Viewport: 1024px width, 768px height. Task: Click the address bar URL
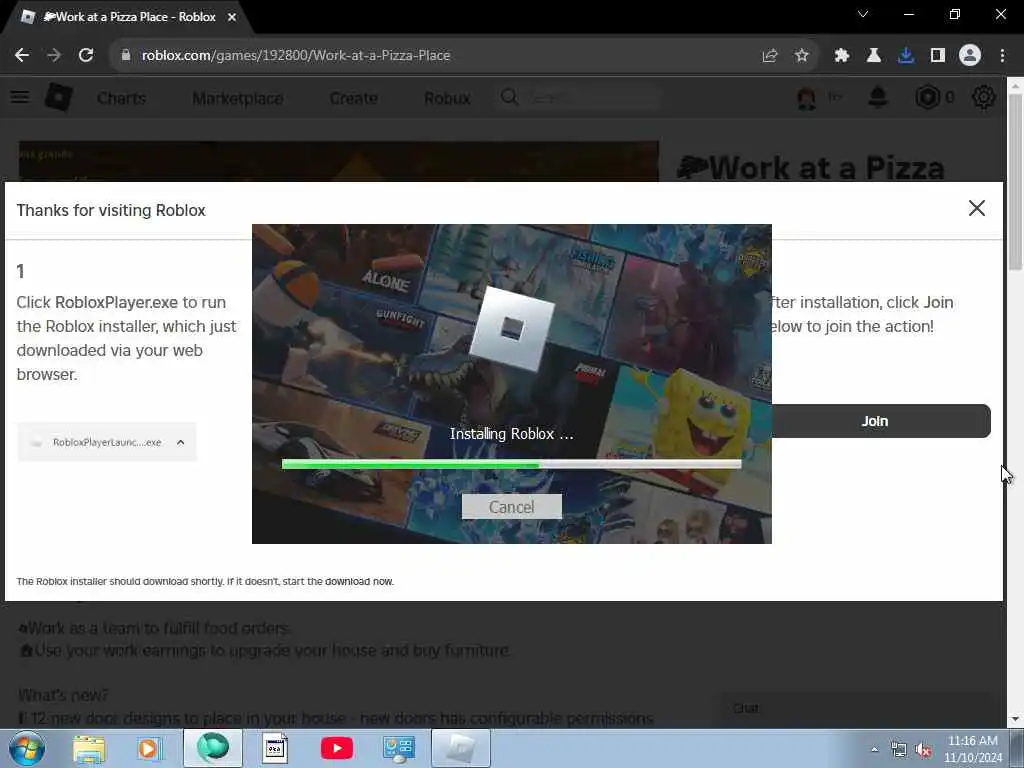(296, 56)
